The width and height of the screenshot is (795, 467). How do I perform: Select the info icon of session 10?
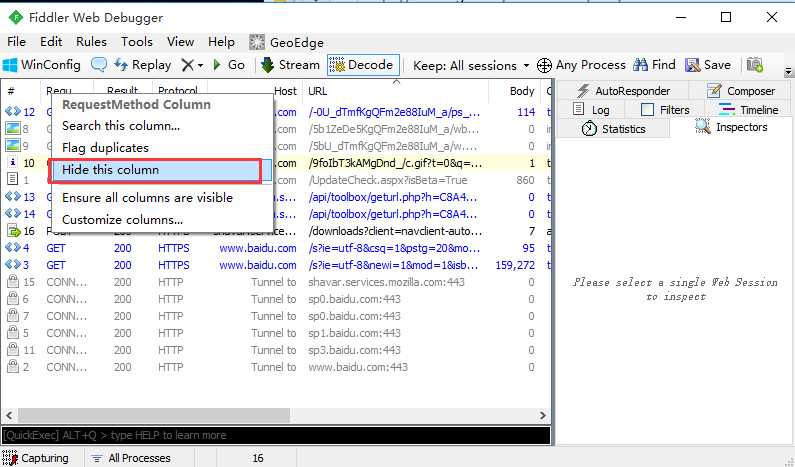(x=13, y=163)
